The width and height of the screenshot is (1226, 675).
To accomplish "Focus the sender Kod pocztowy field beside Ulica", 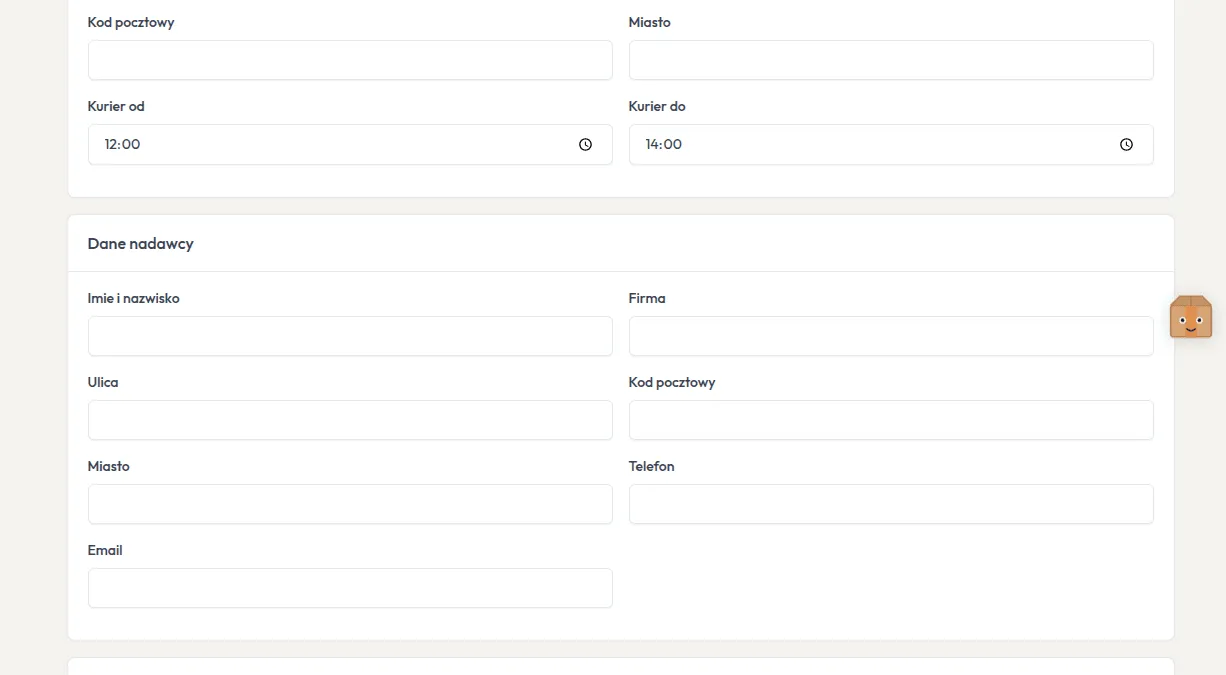I will pos(891,420).
